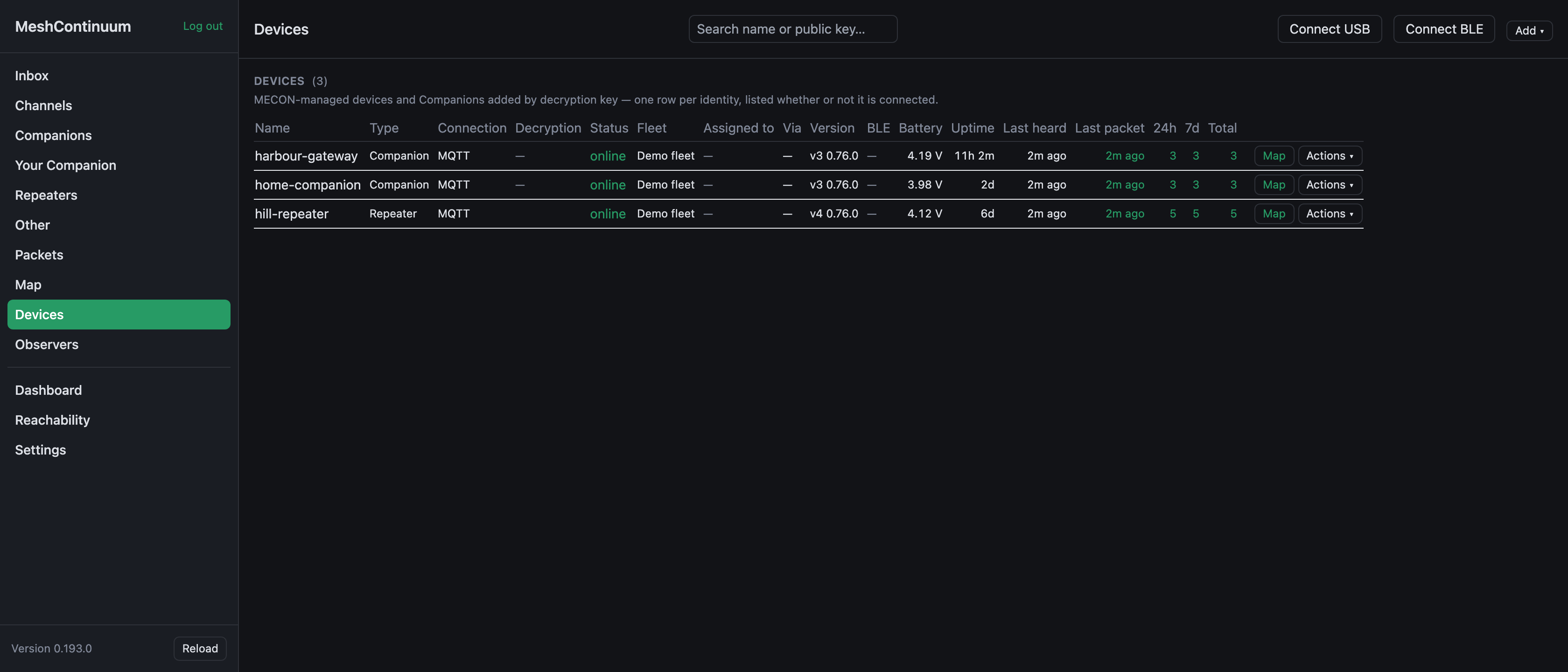Click the Last heard column header
This screenshot has width=1568, height=672.
tap(1034, 128)
